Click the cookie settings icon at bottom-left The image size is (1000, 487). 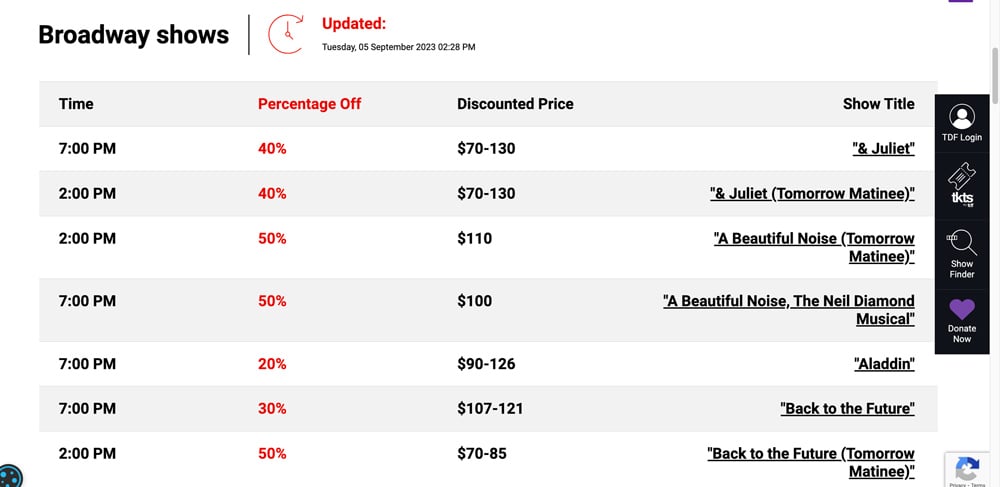tap(9, 477)
